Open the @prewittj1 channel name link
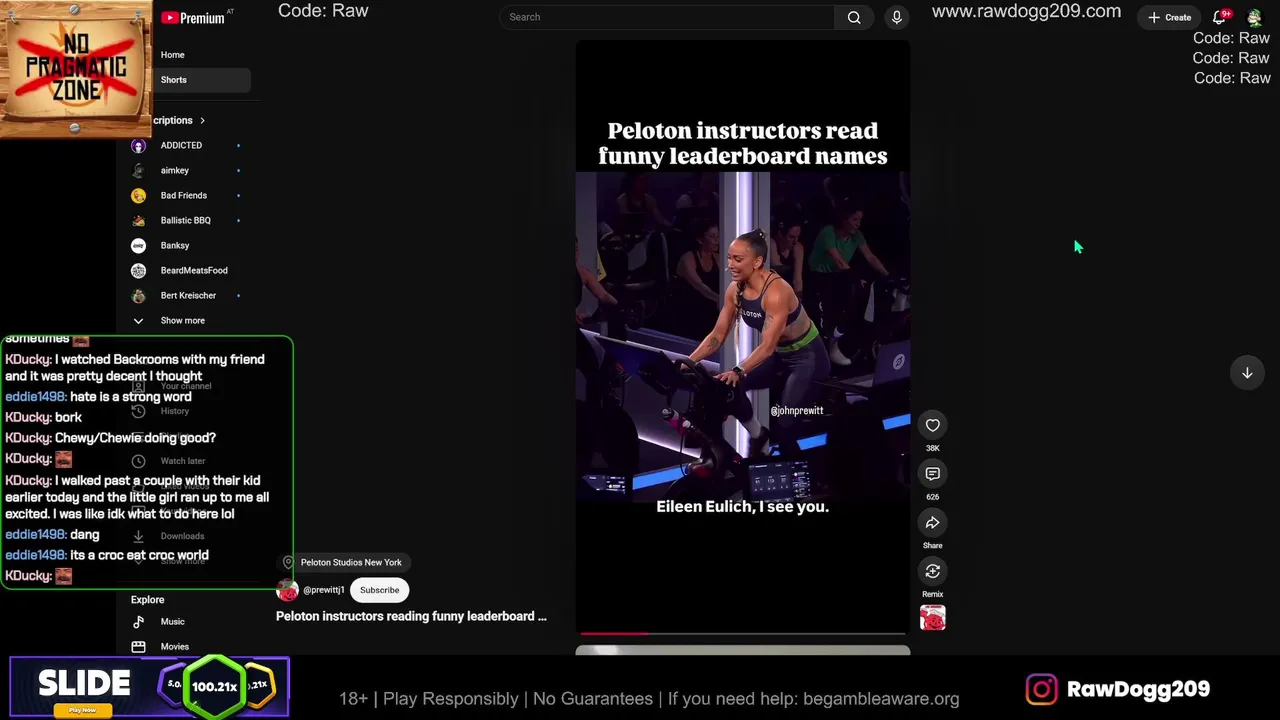Image resolution: width=1280 pixels, height=720 pixels. tap(323, 590)
